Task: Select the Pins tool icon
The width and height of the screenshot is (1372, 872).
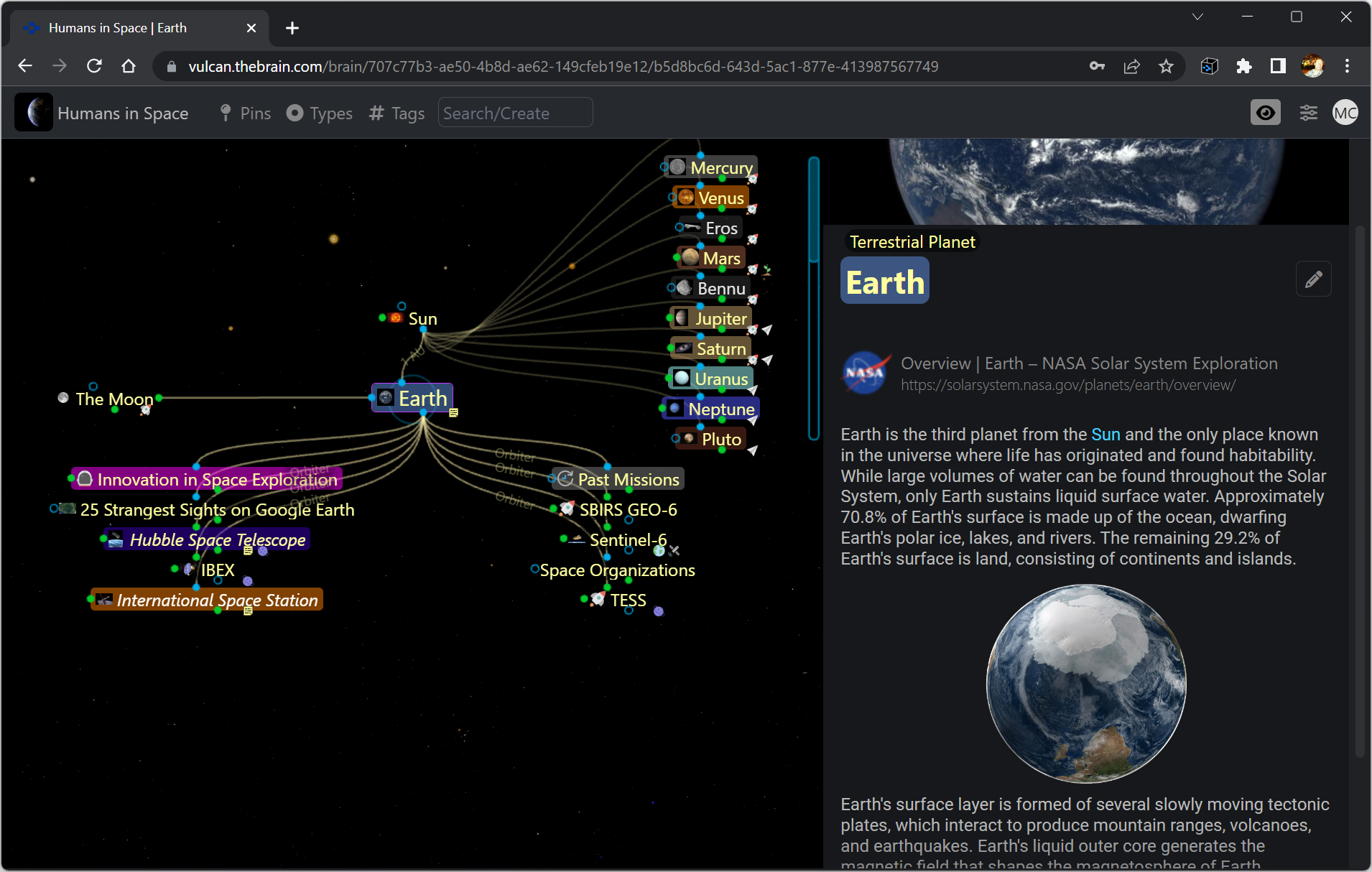Action: click(225, 113)
